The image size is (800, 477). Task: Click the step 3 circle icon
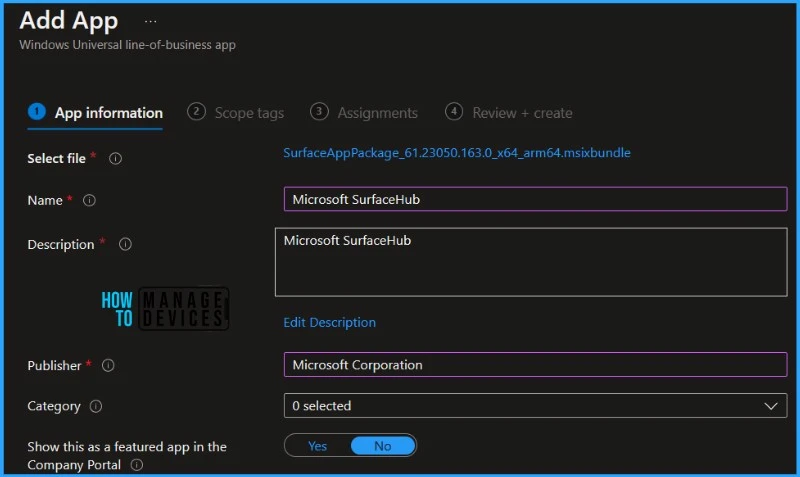pyautogui.click(x=319, y=111)
